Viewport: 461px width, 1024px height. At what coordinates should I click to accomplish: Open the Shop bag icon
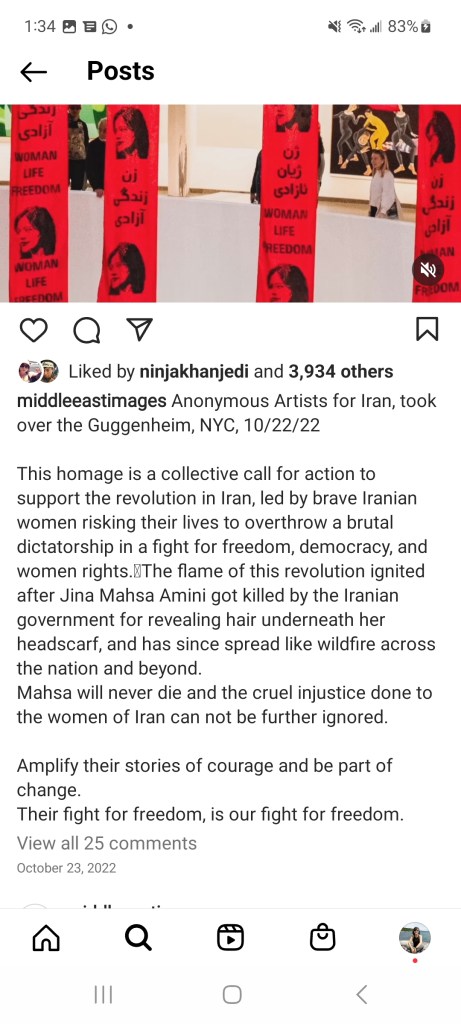click(322, 938)
